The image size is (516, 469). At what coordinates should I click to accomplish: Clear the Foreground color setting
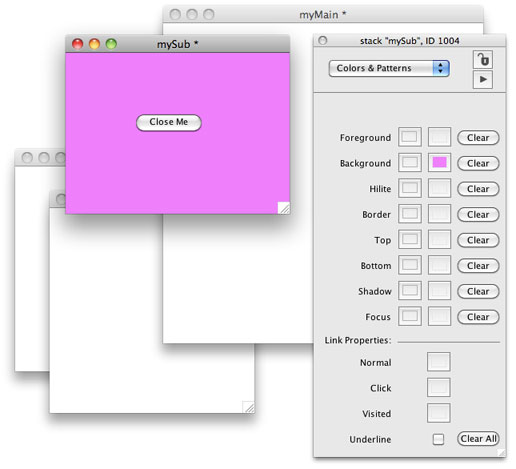pos(478,138)
